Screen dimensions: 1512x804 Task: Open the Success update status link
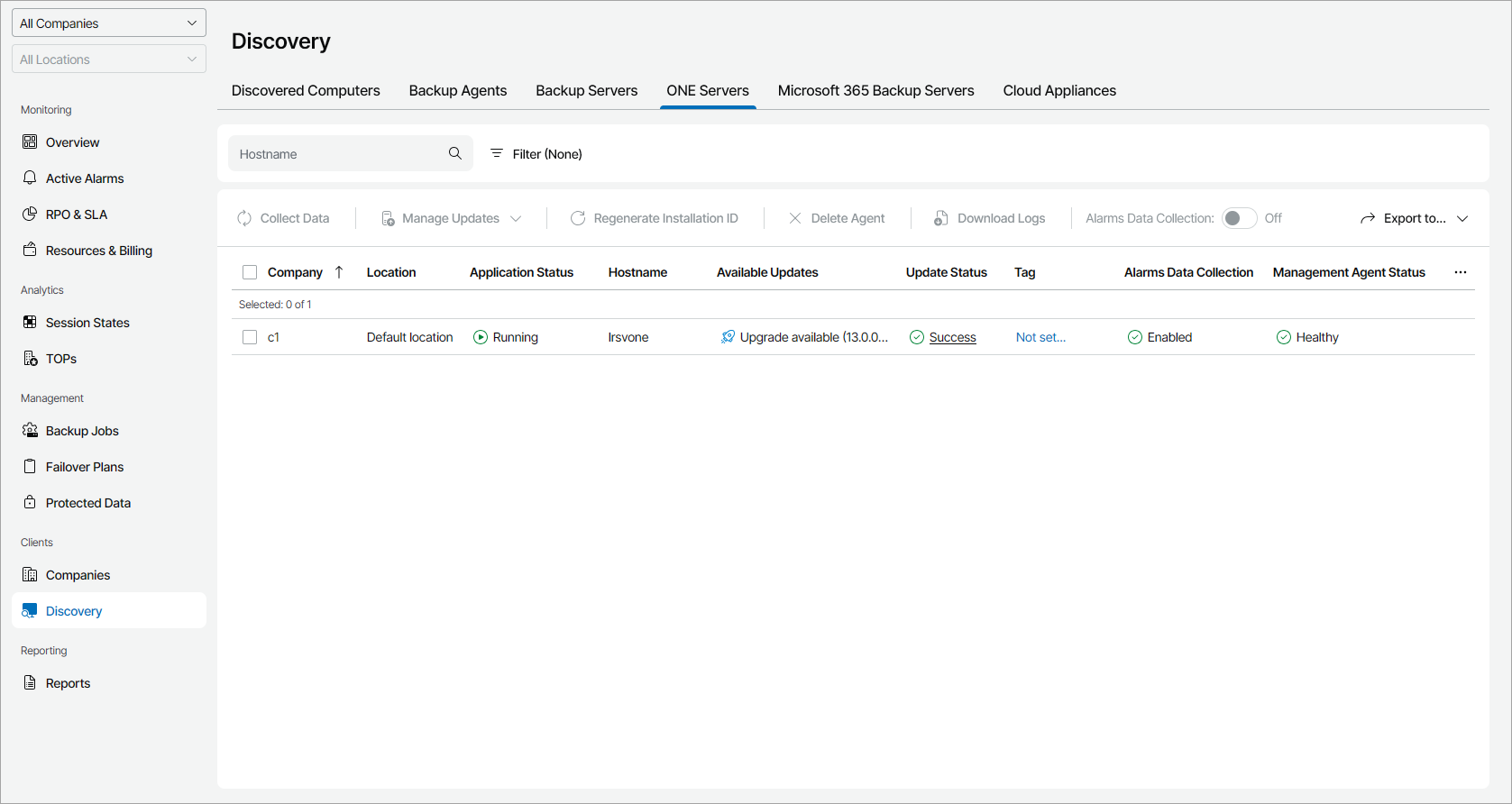pyautogui.click(x=952, y=337)
